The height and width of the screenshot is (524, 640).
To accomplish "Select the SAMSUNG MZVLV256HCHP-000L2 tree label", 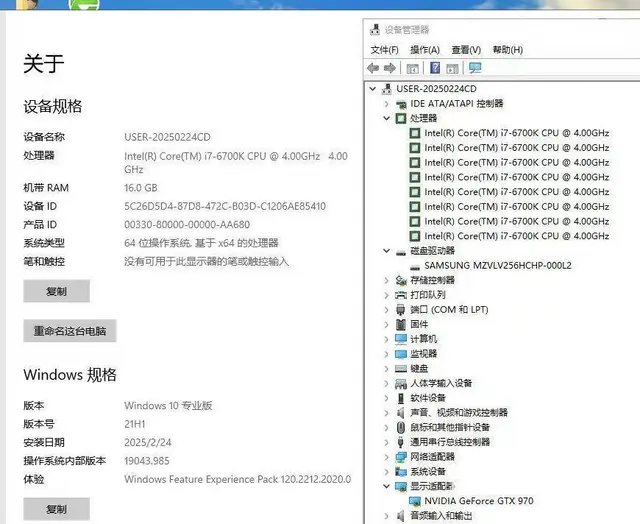I will point(498,266).
